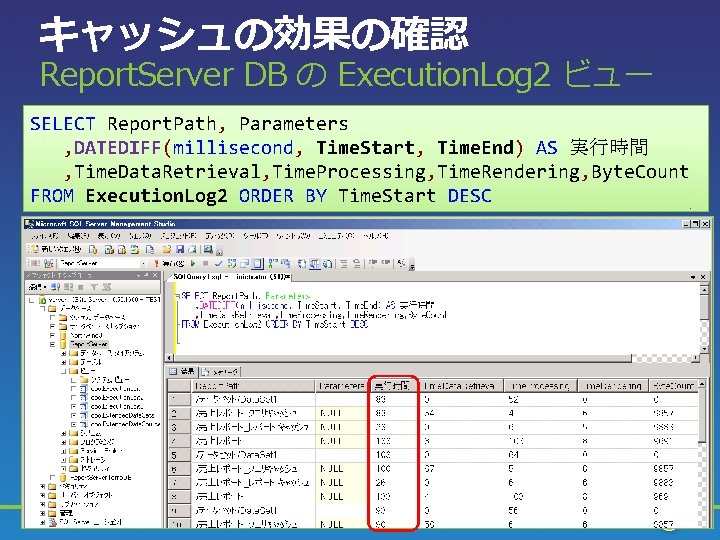720x540 pixels.
Task: Switch to the メッセージ tab
Action: 220,371
